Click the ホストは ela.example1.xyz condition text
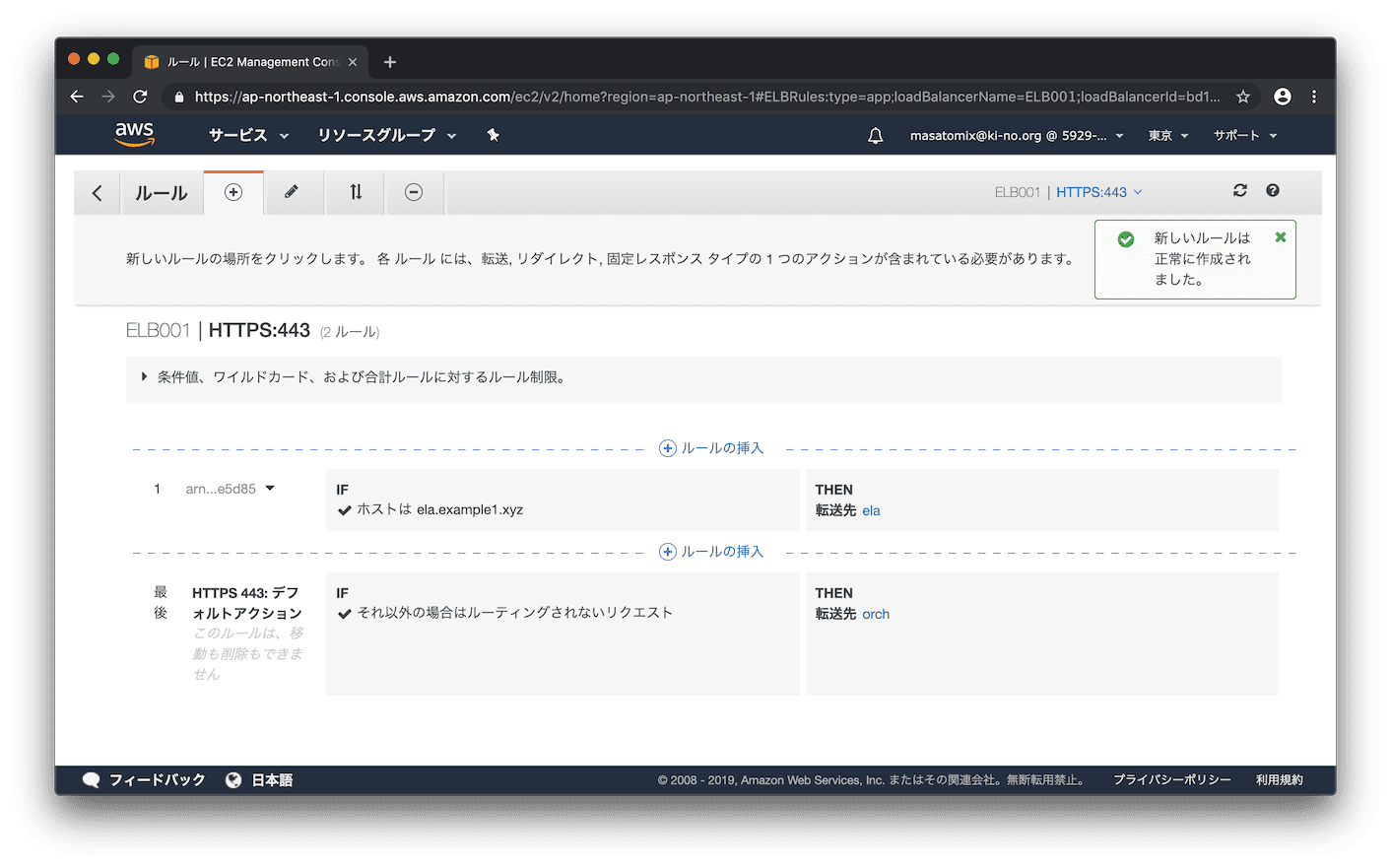1391x868 pixels. click(x=439, y=509)
